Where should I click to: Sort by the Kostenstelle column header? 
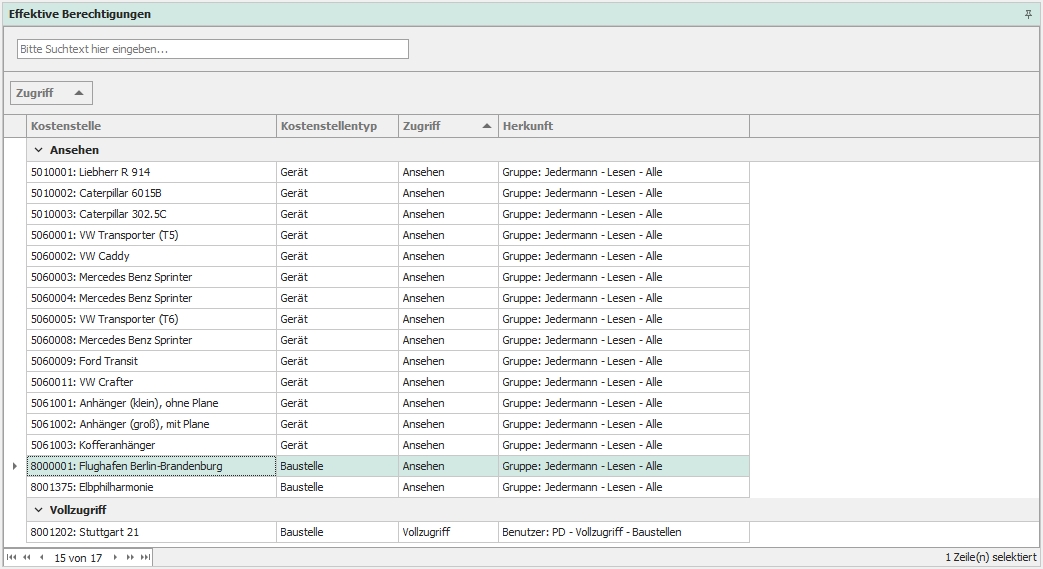(150, 126)
